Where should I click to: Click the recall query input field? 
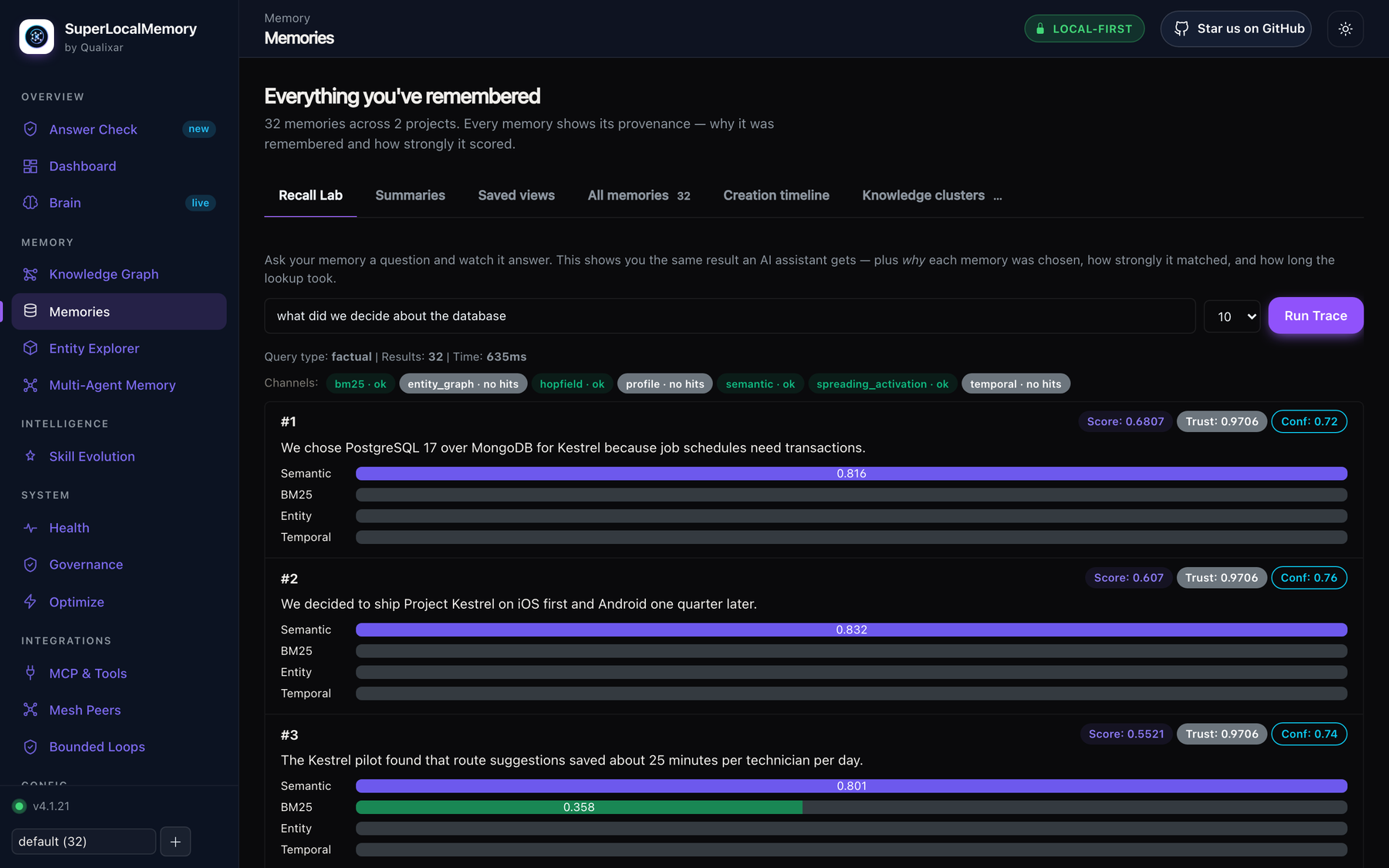730,316
